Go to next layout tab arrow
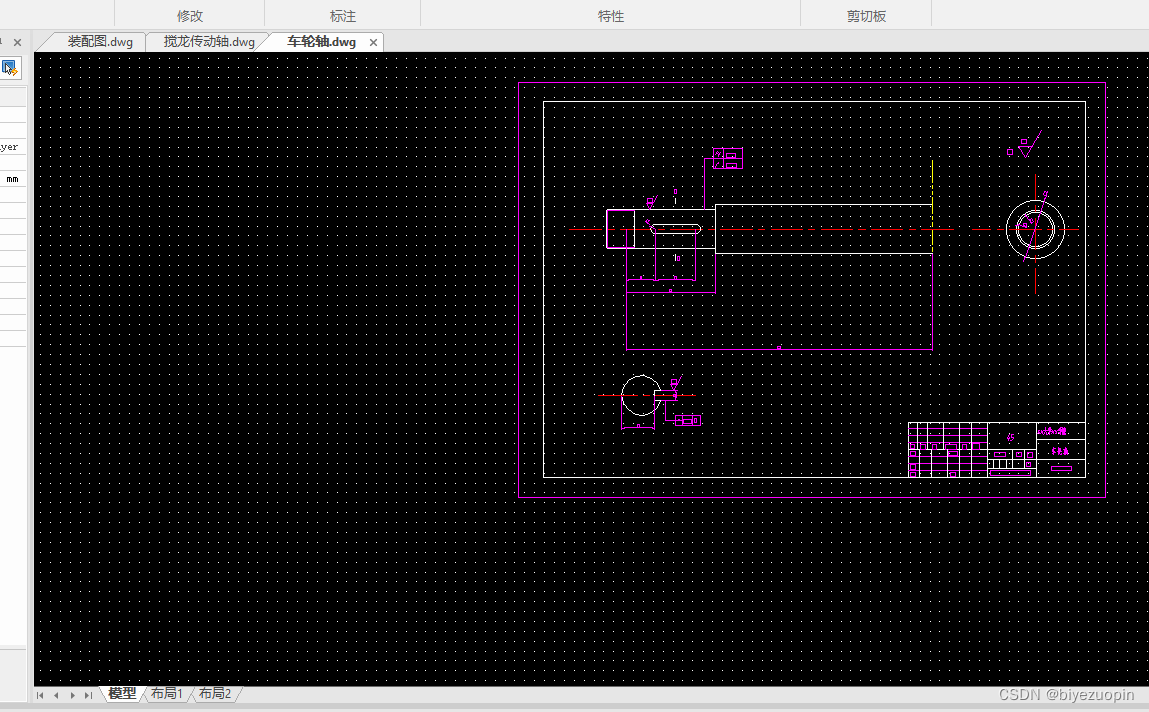 [73, 695]
